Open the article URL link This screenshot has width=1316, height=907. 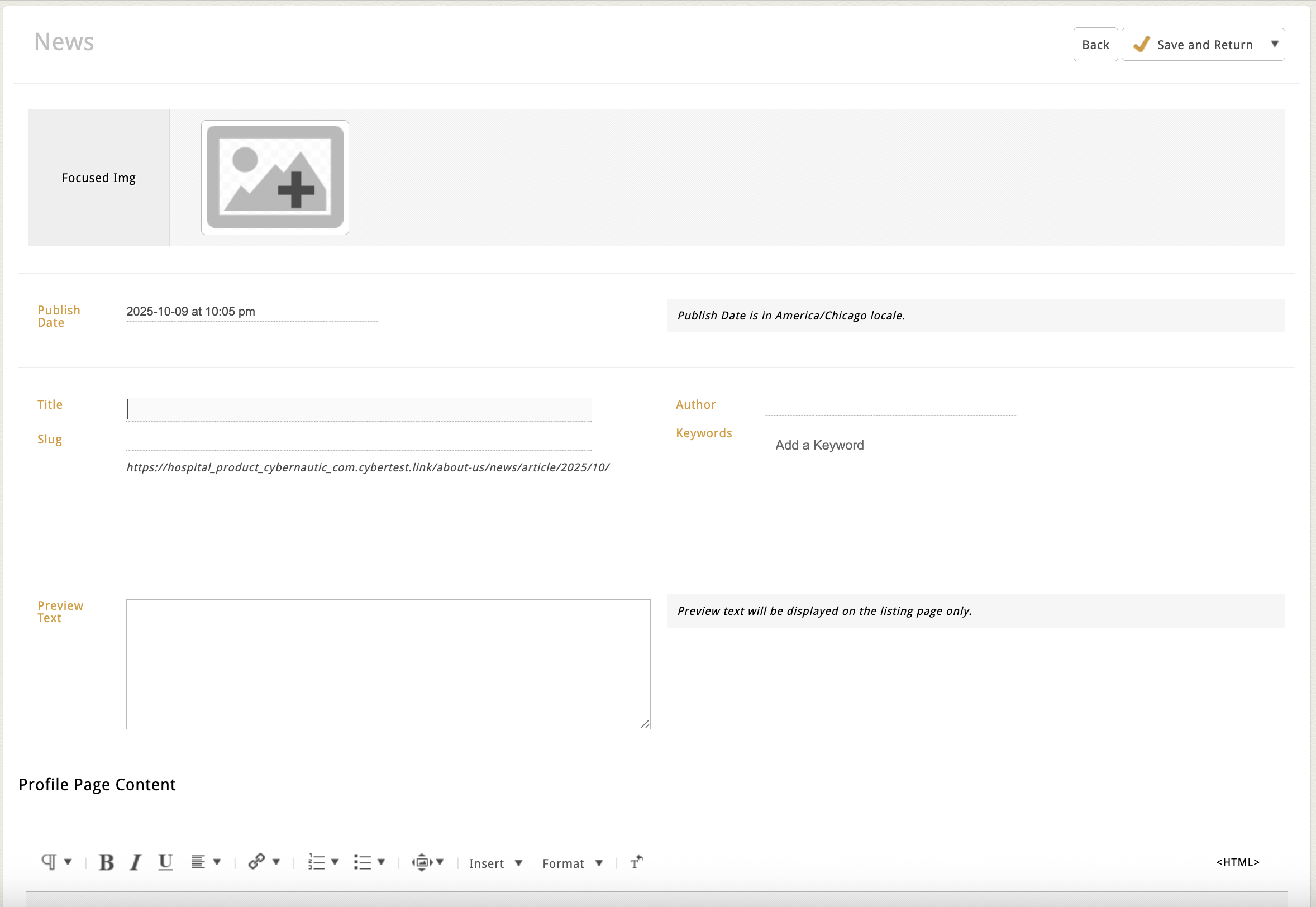(x=368, y=467)
